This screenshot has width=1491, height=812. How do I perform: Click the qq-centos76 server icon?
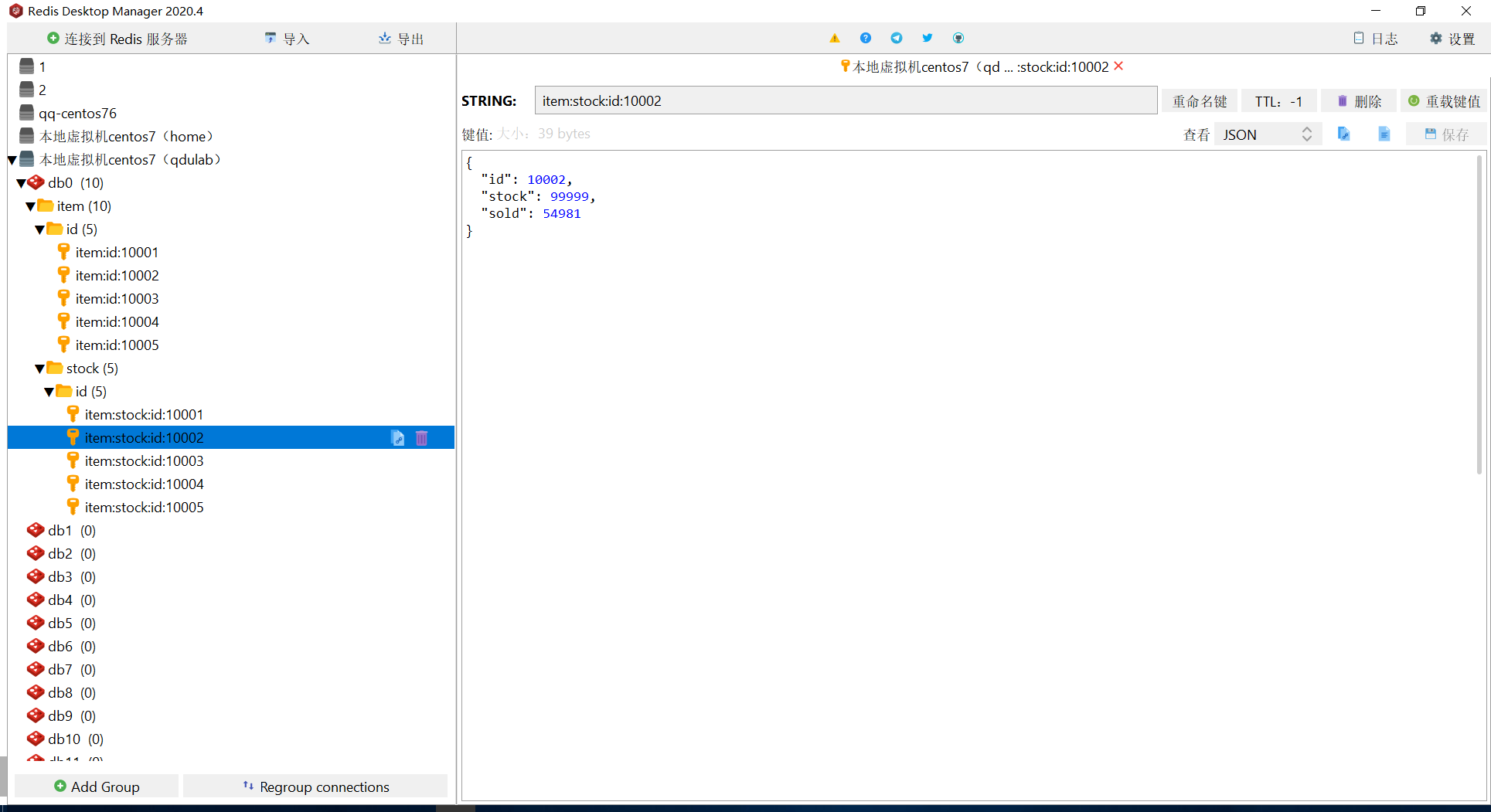pyautogui.click(x=27, y=113)
